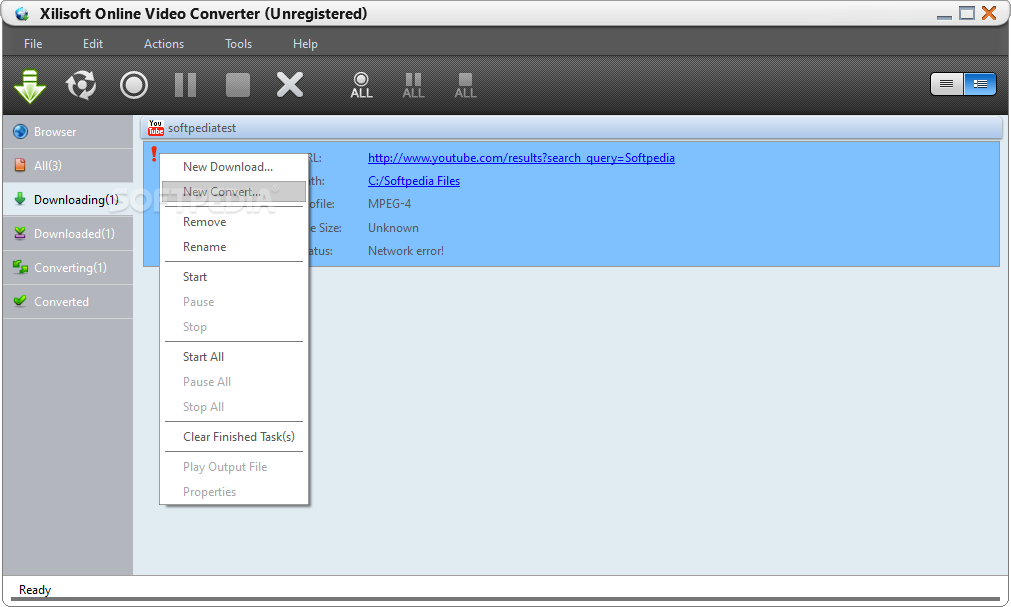Click the New Convert circular arrows icon
Screen dimensions: 1011x607
81,85
